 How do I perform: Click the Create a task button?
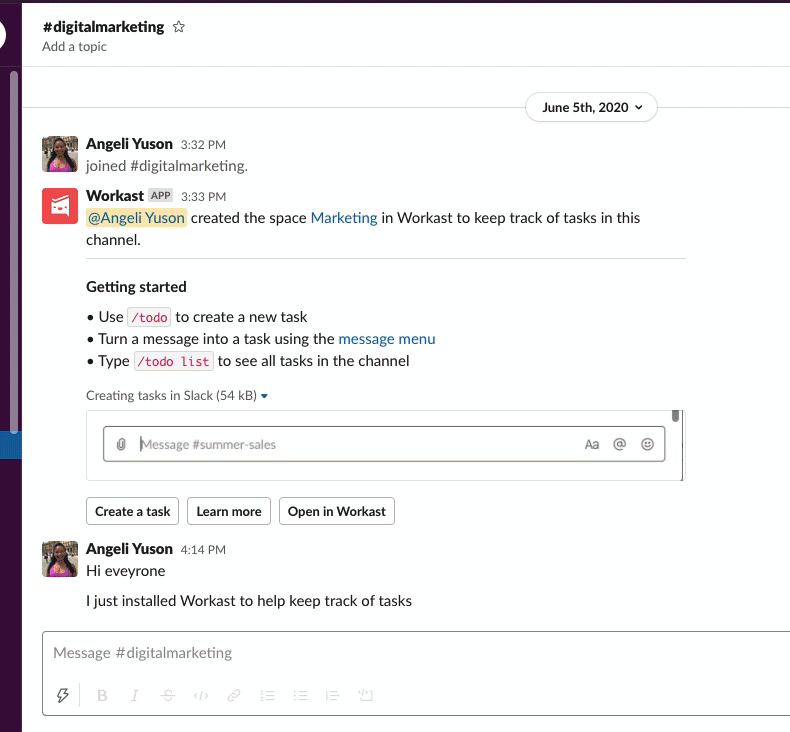tap(133, 511)
